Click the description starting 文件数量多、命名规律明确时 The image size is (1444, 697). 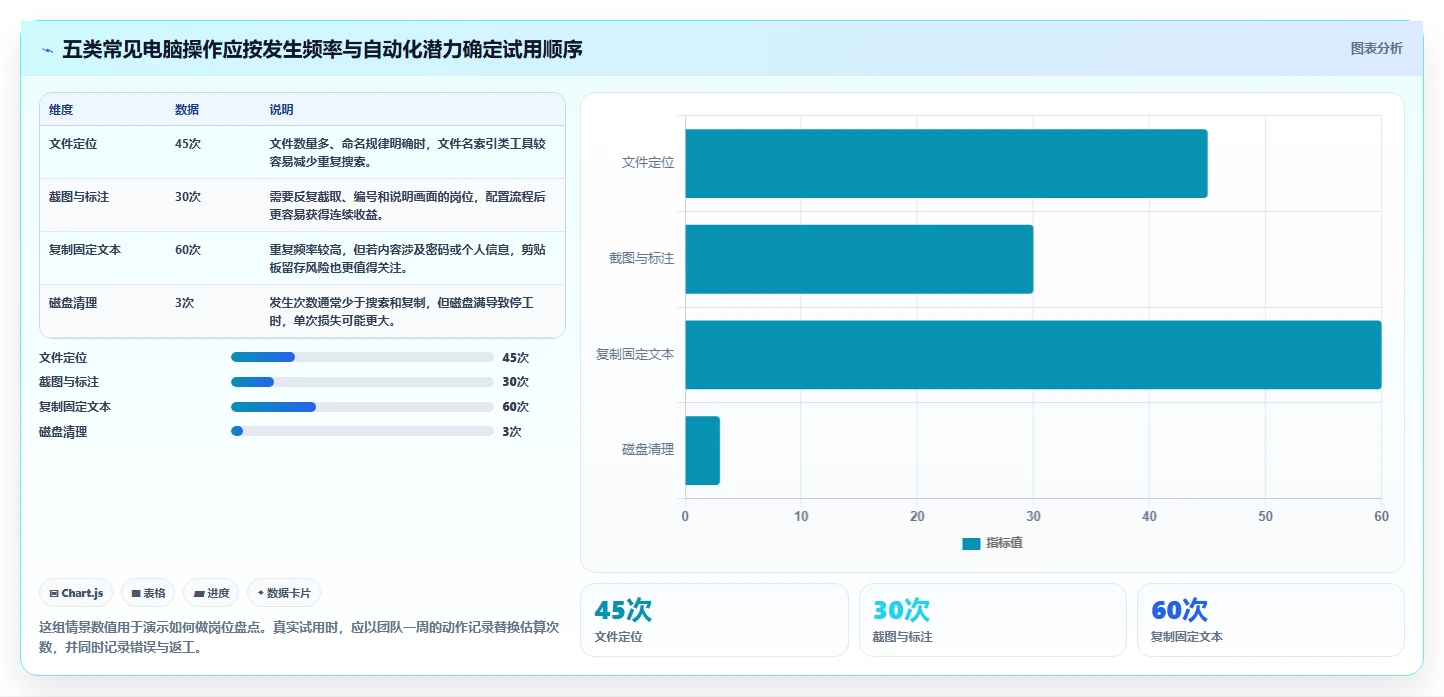(x=408, y=152)
